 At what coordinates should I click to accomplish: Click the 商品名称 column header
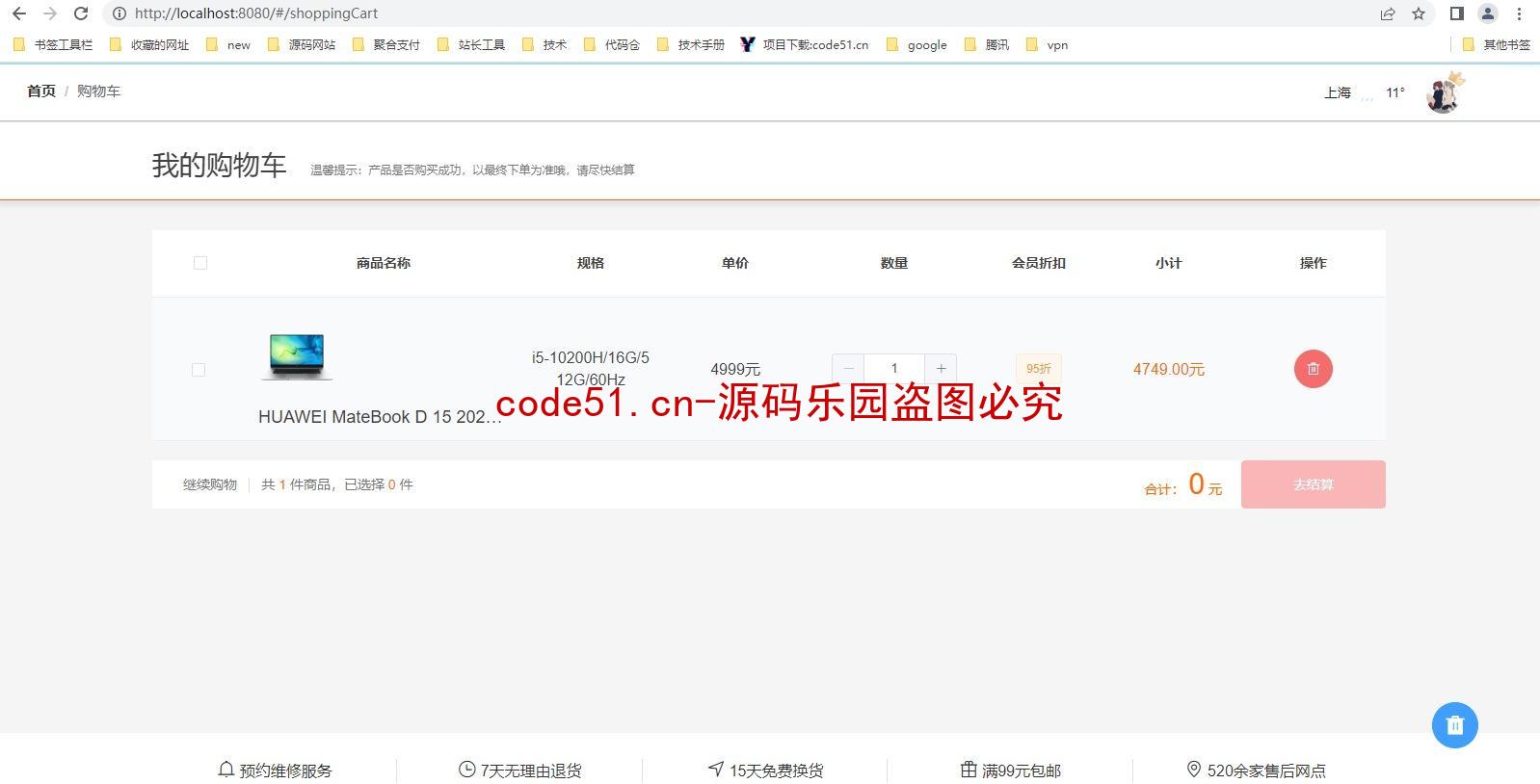coord(384,263)
